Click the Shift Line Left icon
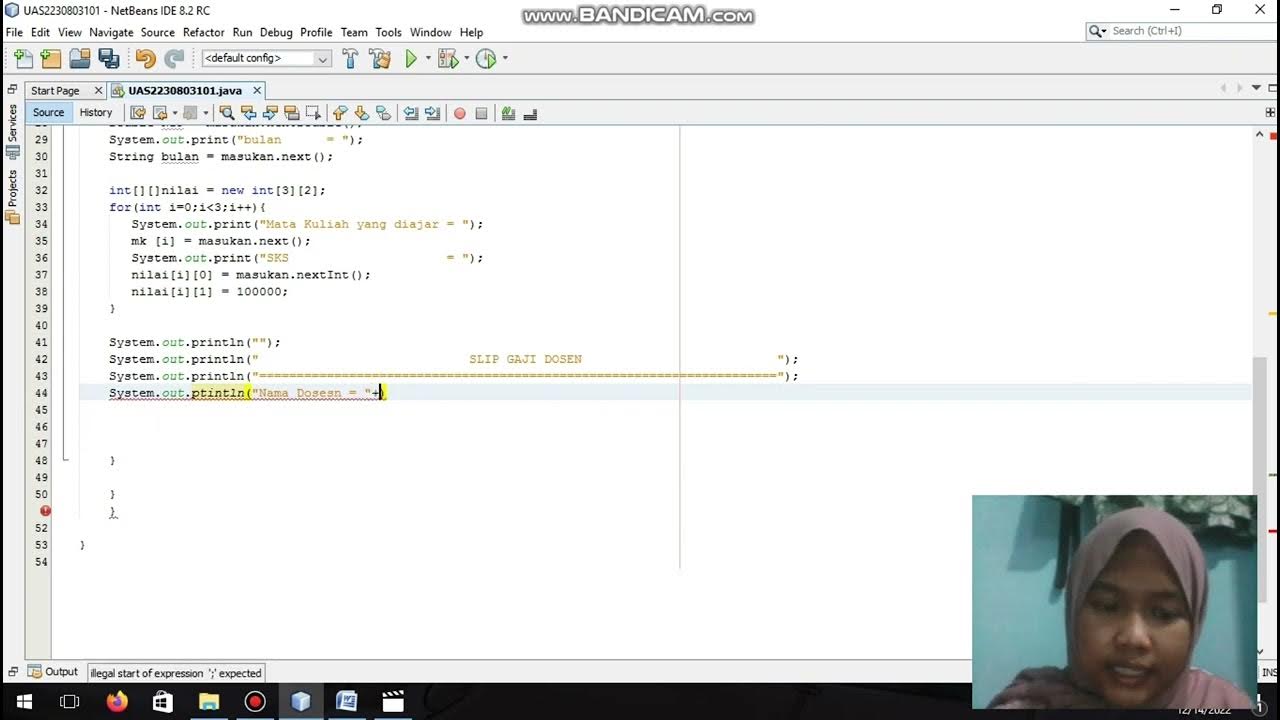Image resolution: width=1280 pixels, height=720 pixels. pyautogui.click(x=411, y=113)
